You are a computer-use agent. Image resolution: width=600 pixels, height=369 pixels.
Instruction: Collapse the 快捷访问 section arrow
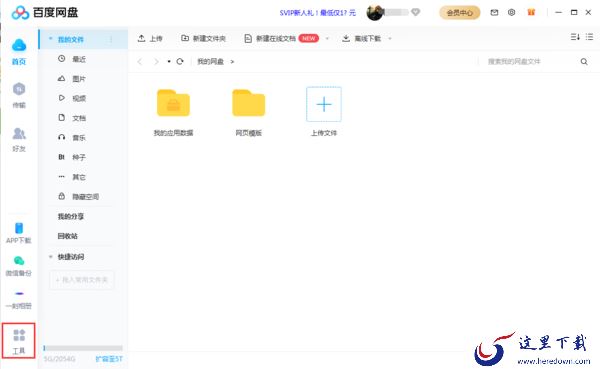[50, 256]
